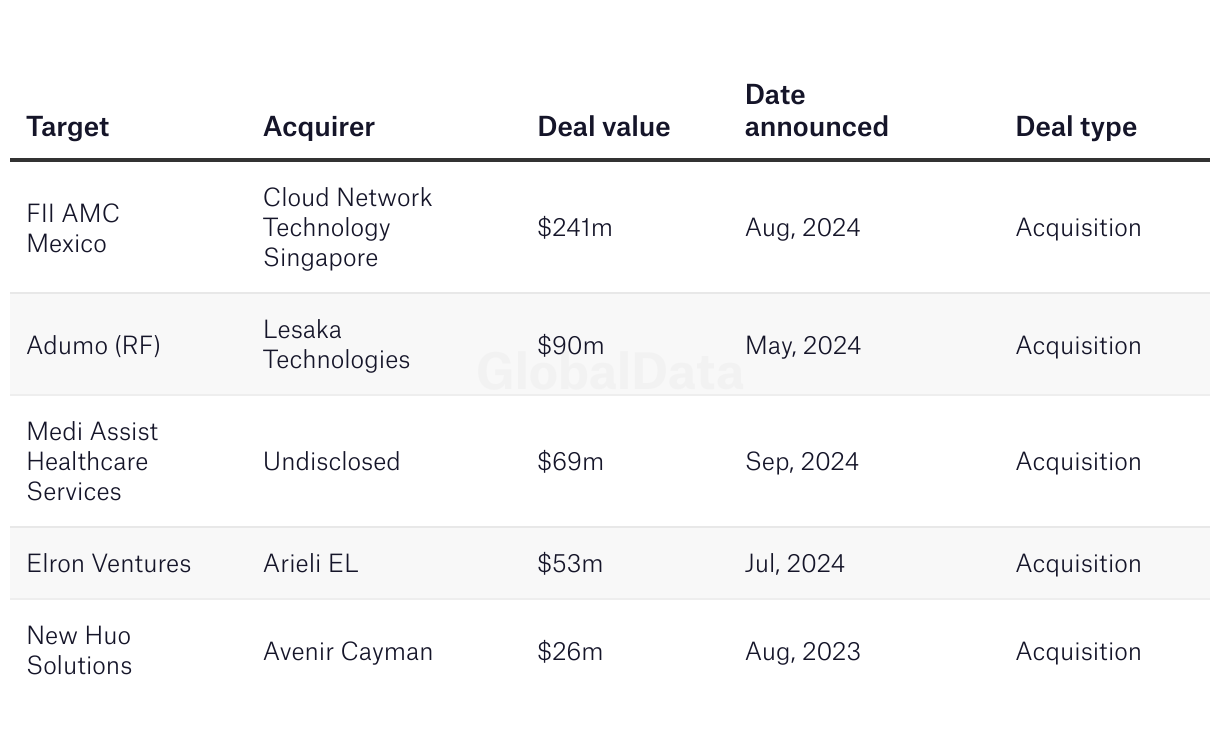Click the New Huo Solutions target cell
Viewport: 1220px width, 742px height.
pos(80,651)
